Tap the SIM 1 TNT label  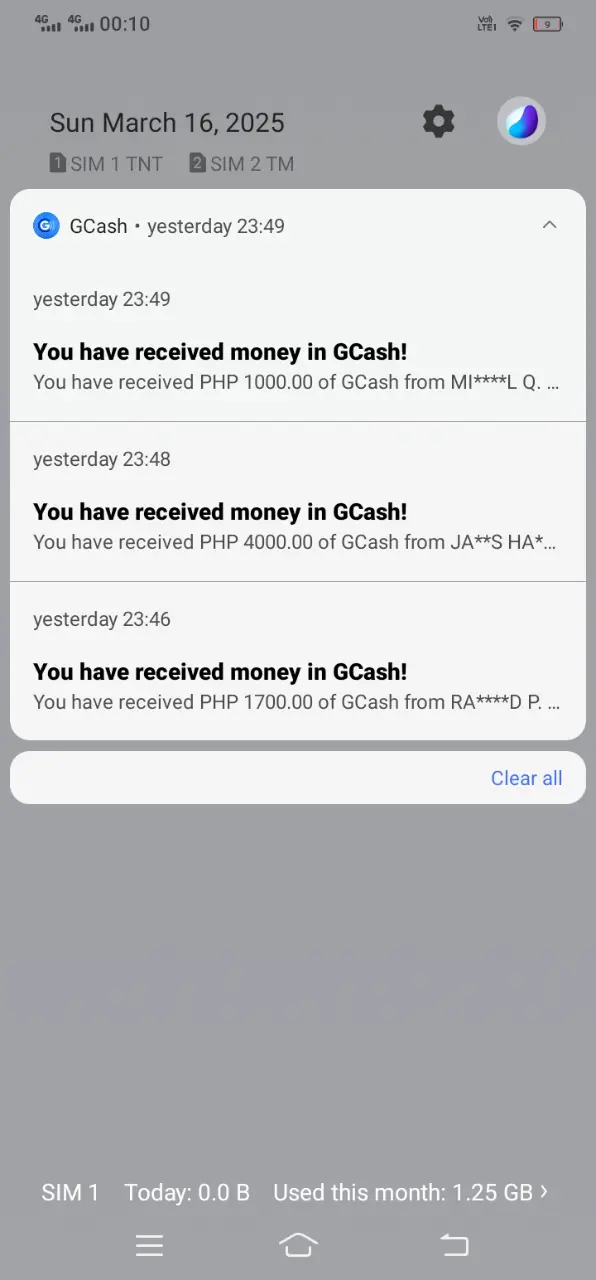pyautogui.click(x=106, y=164)
